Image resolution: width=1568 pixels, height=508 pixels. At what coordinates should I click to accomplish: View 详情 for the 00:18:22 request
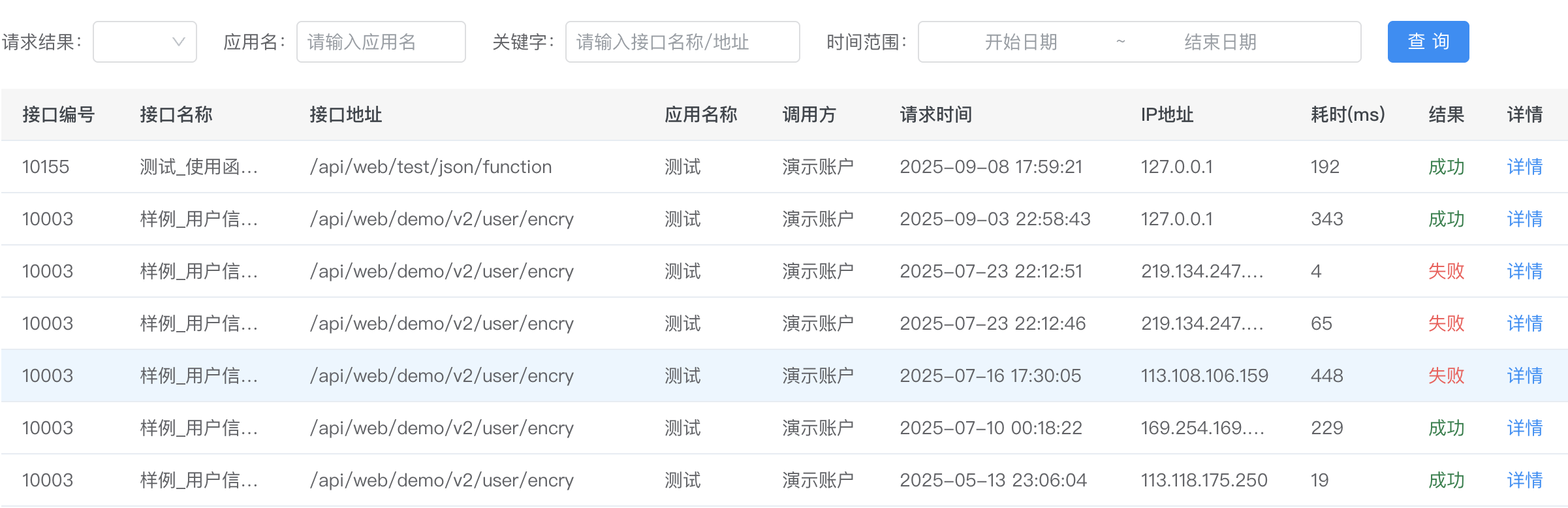click(1524, 428)
